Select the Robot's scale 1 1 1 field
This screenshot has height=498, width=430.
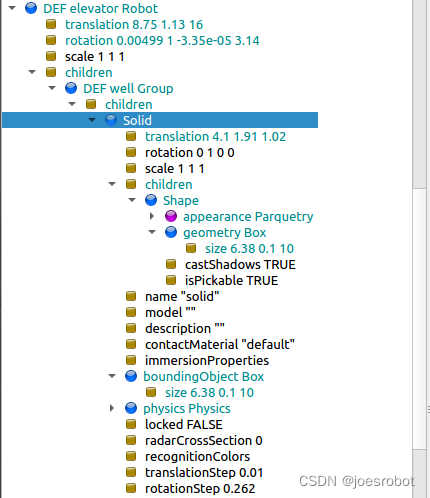95,56
